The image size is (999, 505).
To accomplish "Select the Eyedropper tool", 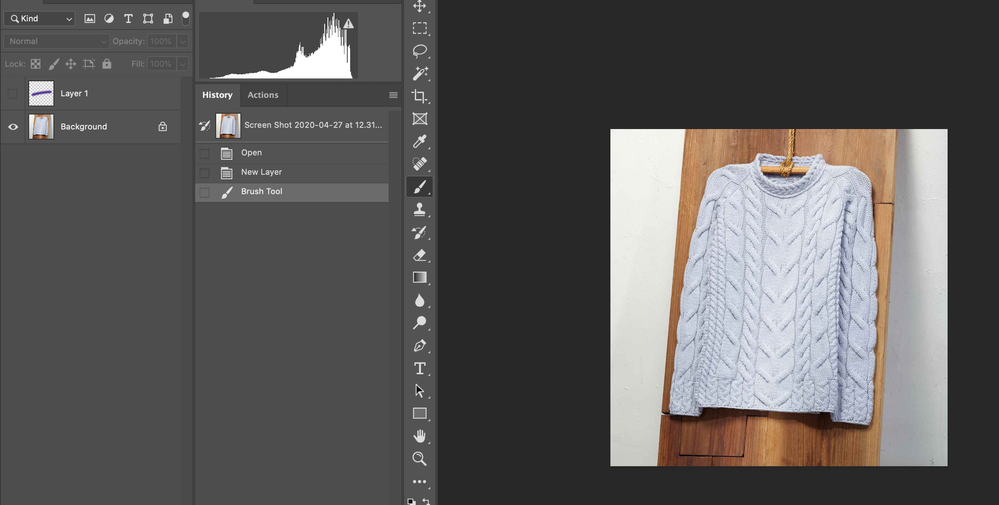I will [419, 141].
